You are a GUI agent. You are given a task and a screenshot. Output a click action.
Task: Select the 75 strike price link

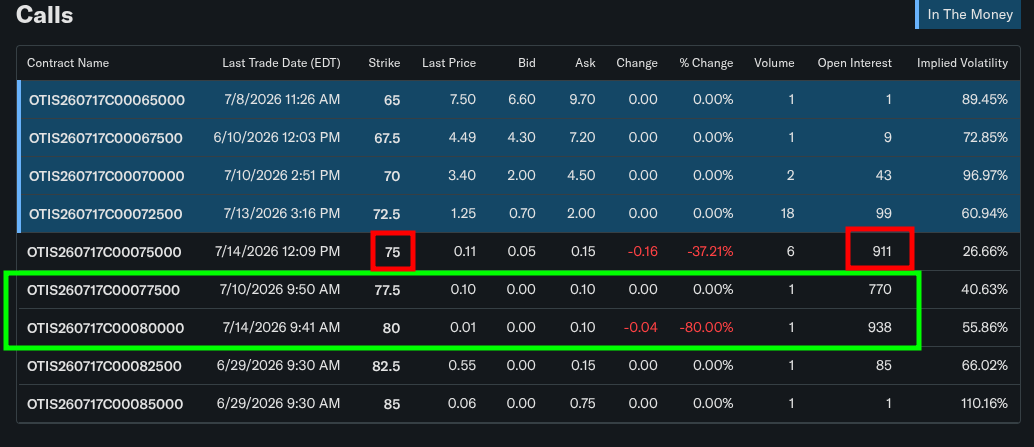tap(393, 252)
